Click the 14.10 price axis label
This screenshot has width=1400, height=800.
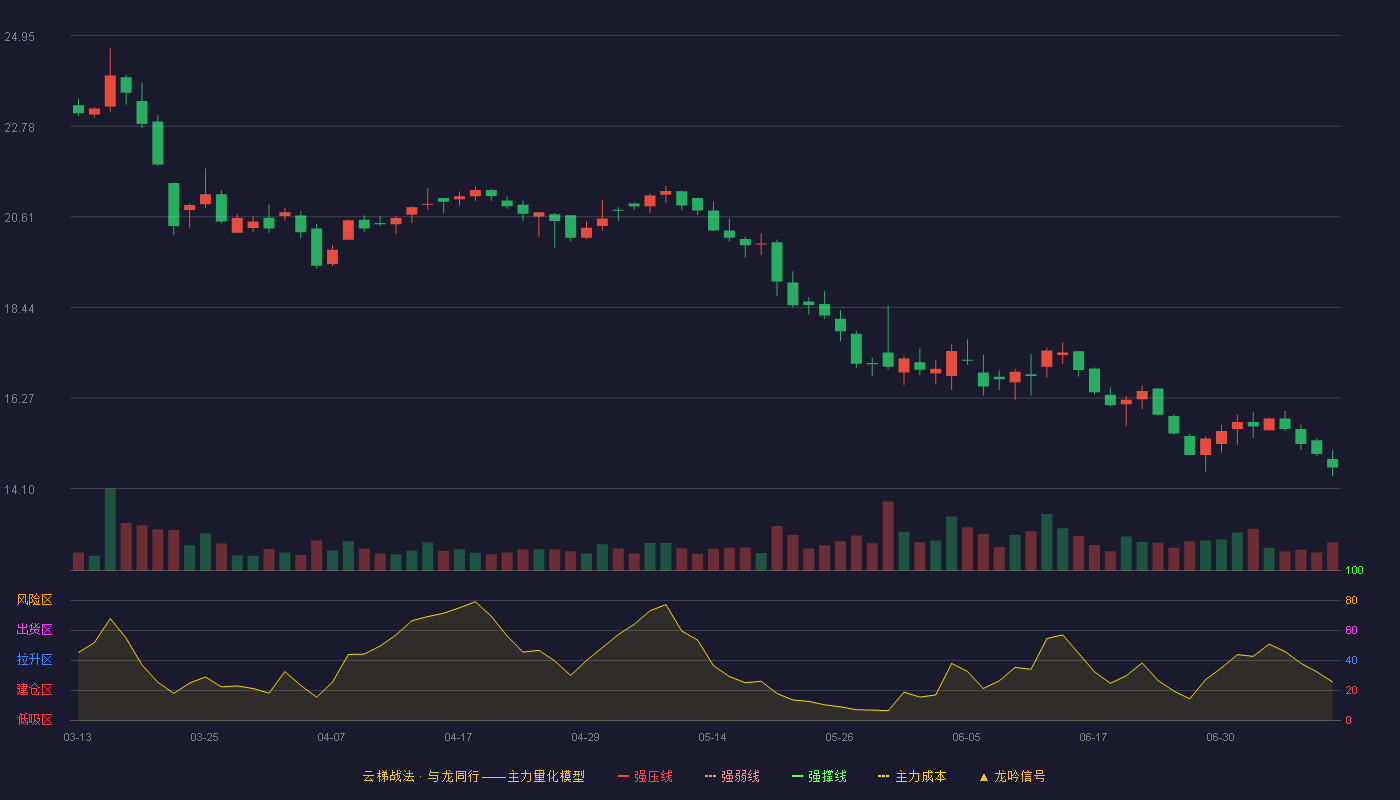tap(19, 489)
